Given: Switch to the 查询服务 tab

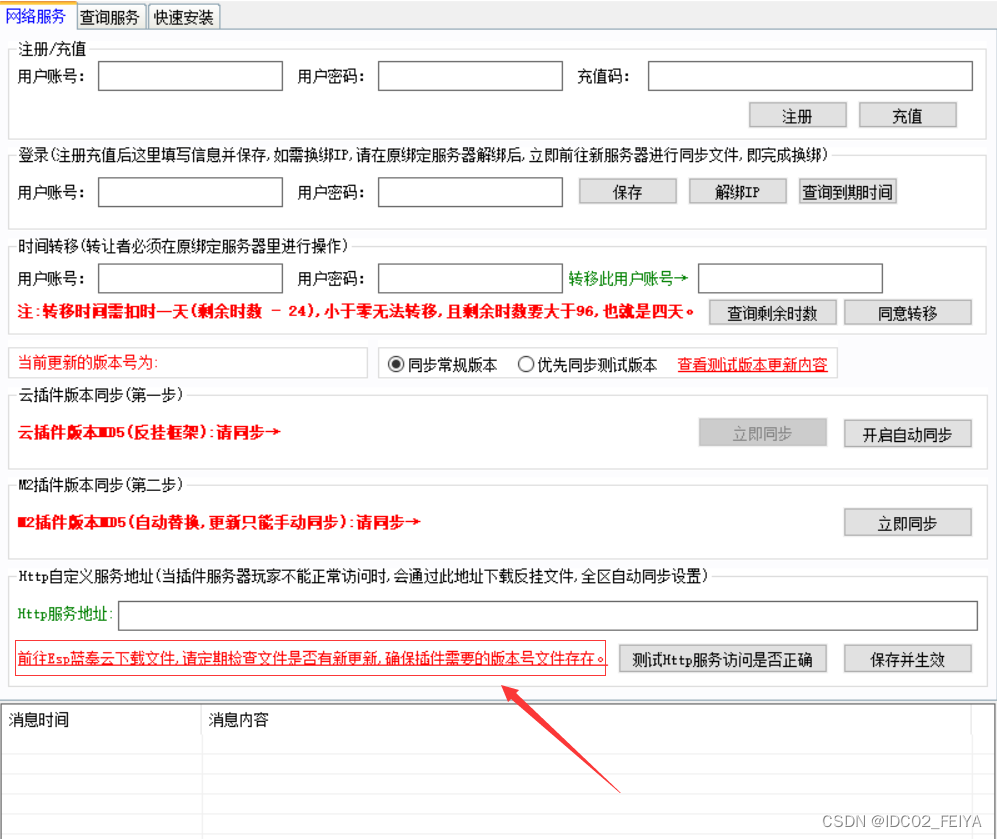Looking at the screenshot, I should 110,17.
